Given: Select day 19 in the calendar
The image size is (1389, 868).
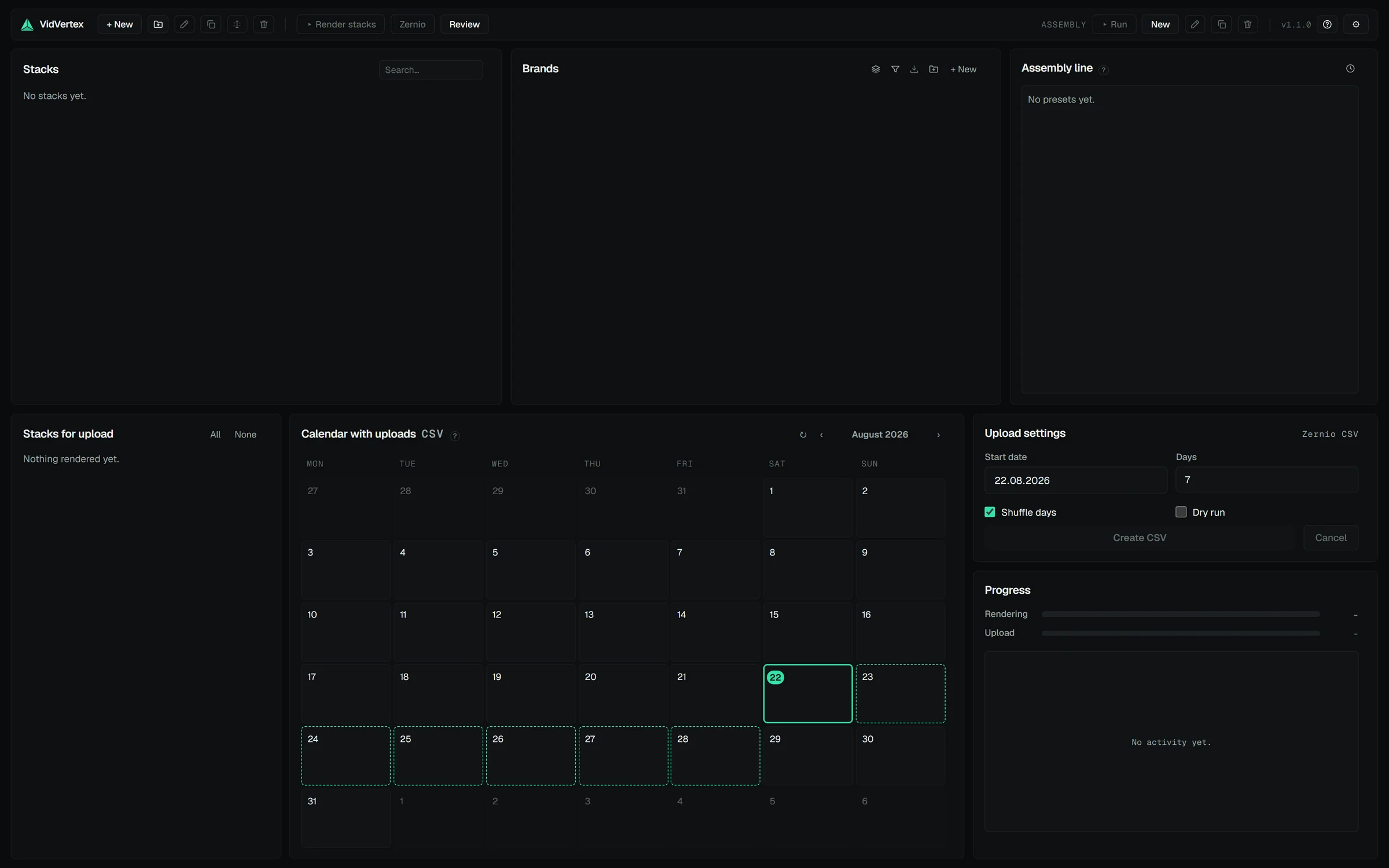Looking at the screenshot, I should click(531, 694).
